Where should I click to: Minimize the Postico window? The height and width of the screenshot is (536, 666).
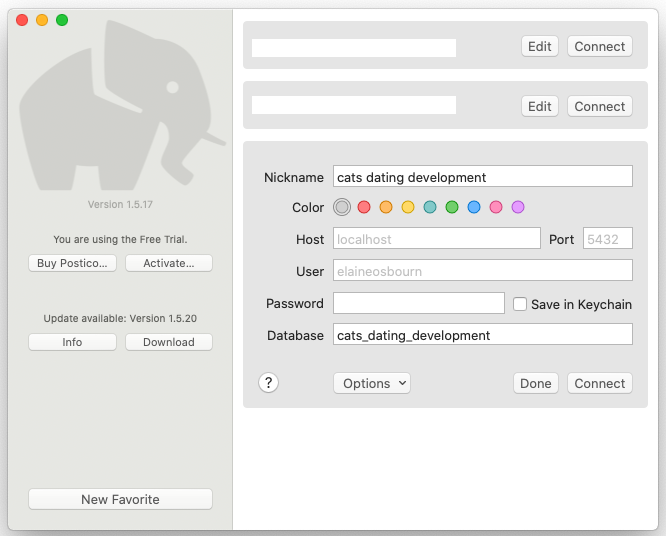42,20
